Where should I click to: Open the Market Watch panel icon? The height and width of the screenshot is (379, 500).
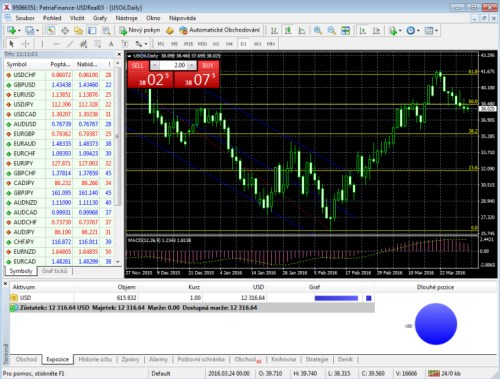[51, 31]
